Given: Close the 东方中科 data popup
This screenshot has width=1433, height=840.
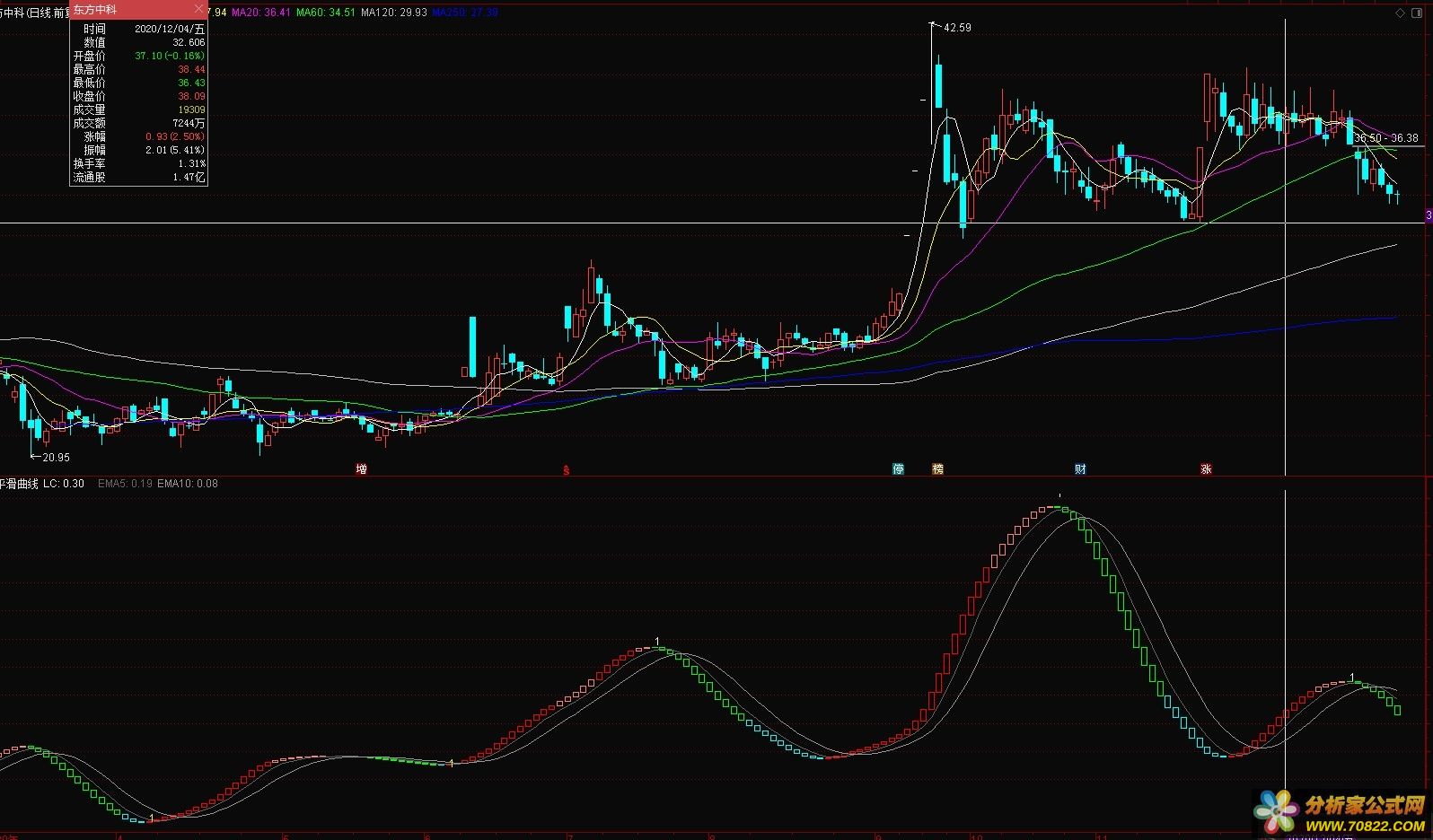Looking at the screenshot, I should point(199,9).
